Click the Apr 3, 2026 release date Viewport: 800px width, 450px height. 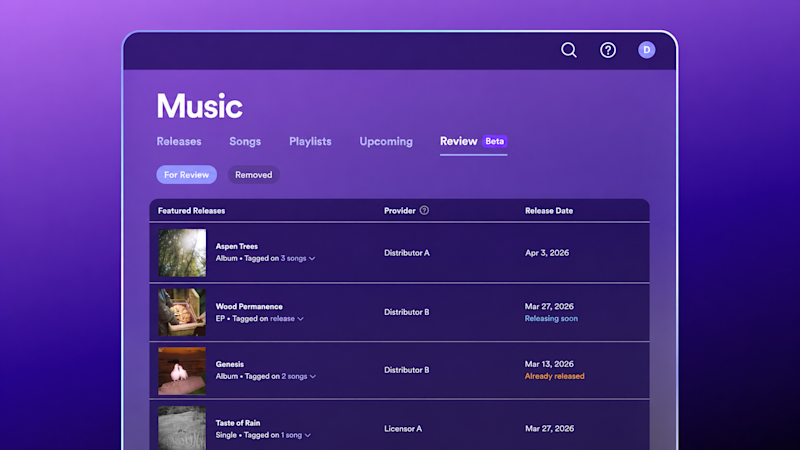pos(547,253)
